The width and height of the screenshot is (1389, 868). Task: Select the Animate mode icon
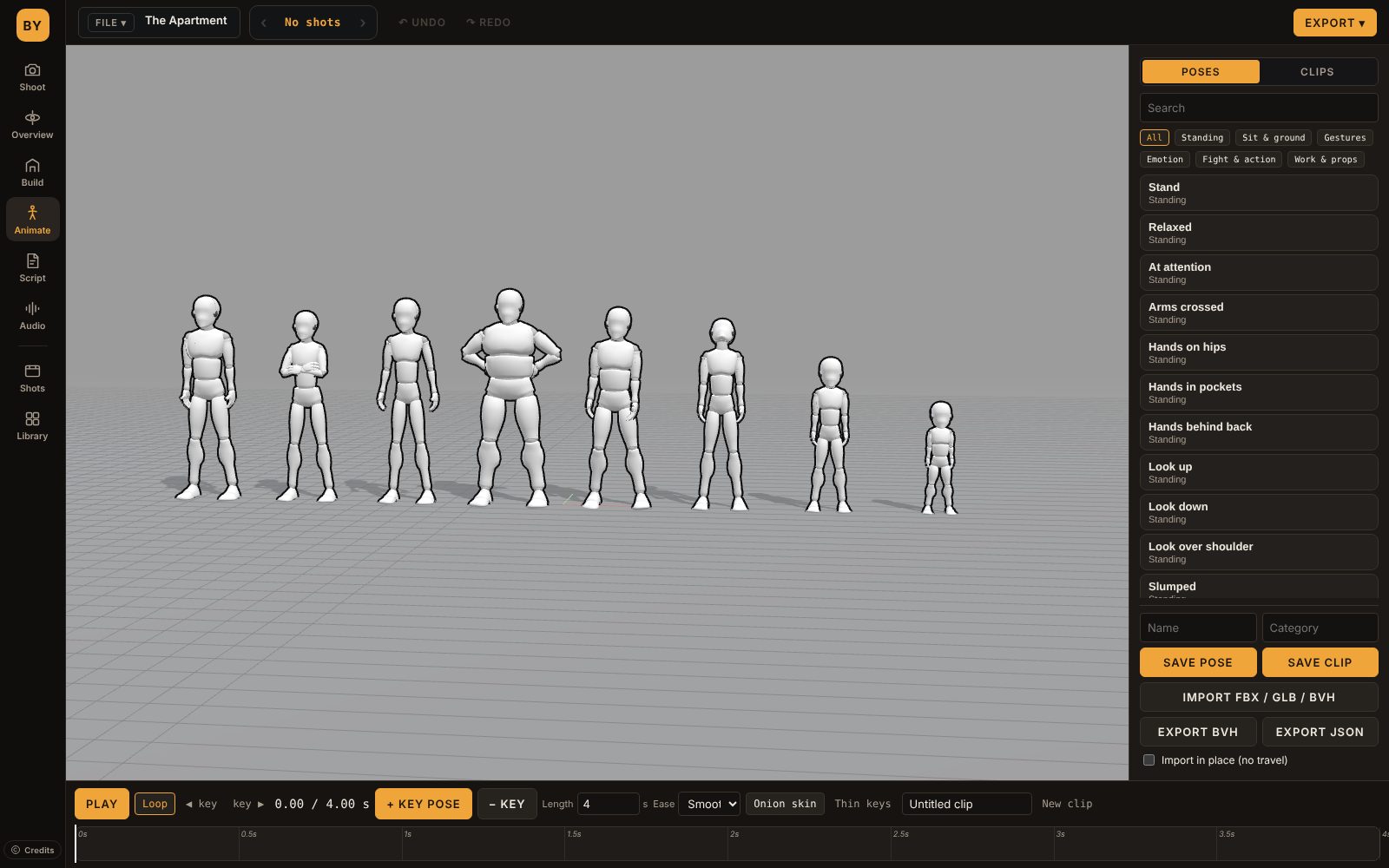[x=32, y=220]
